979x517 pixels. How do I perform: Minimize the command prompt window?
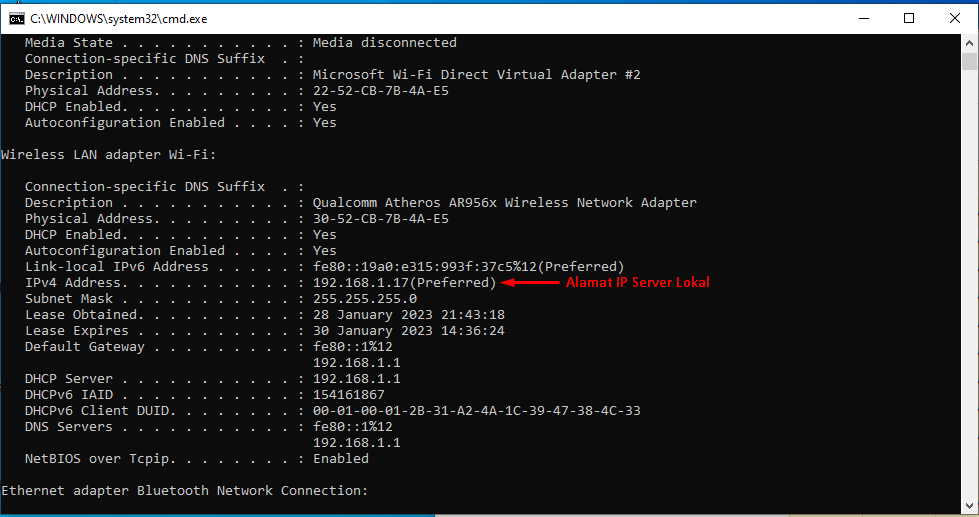point(863,18)
